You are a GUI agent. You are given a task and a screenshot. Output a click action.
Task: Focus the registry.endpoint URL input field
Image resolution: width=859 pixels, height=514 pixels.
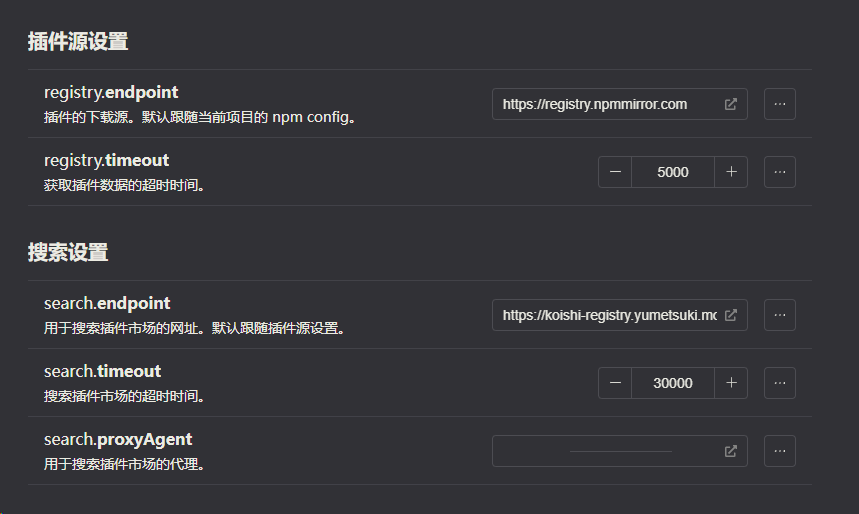[x=607, y=104]
